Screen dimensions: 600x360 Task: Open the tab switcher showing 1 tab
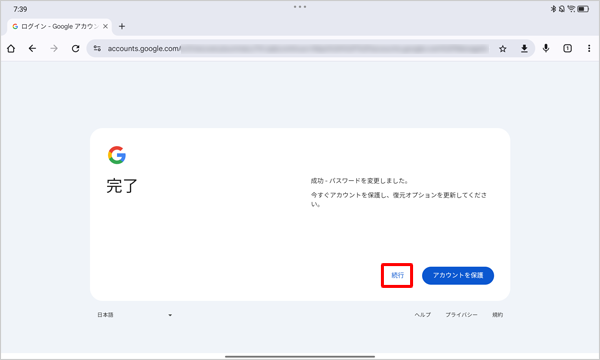coord(567,48)
